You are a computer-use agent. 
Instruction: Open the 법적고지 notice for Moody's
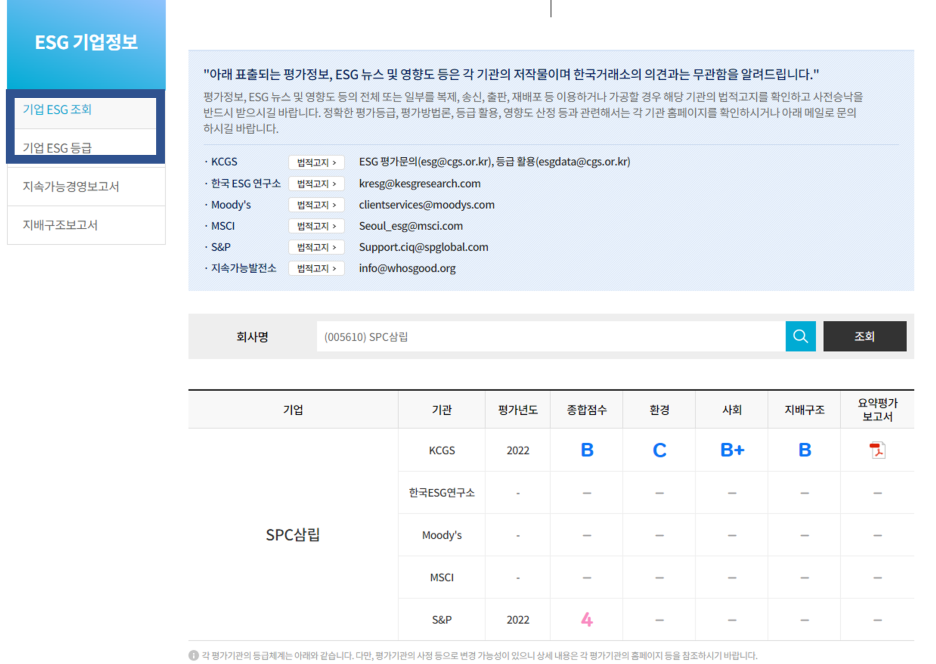coord(316,204)
